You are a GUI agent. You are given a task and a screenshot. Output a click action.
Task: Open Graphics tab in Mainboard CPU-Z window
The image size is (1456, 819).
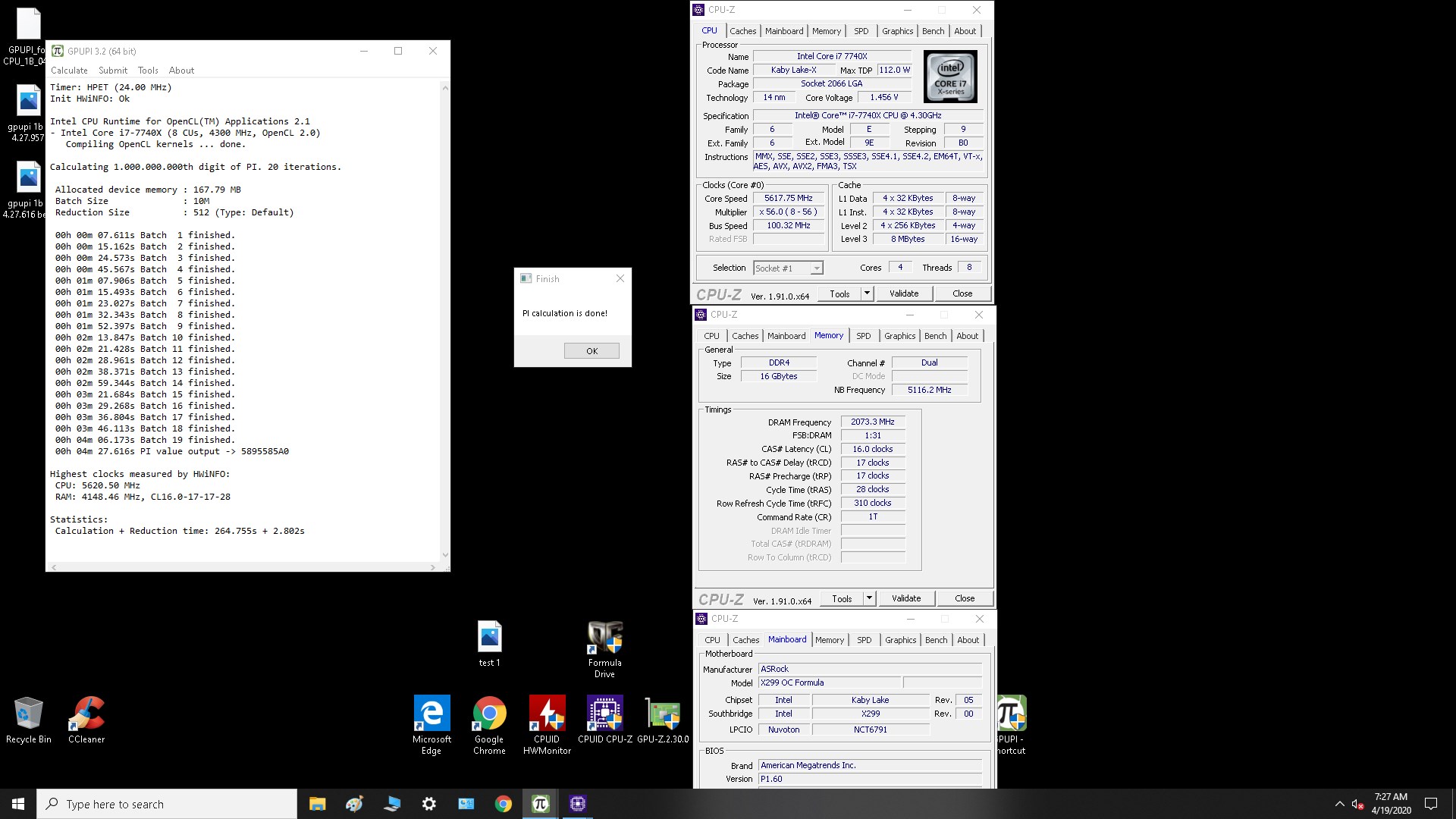point(900,640)
